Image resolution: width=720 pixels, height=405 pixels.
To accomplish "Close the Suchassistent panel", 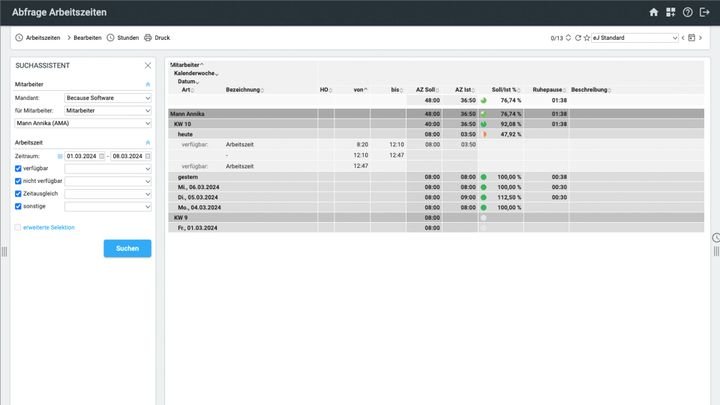I will pyautogui.click(x=148, y=65).
